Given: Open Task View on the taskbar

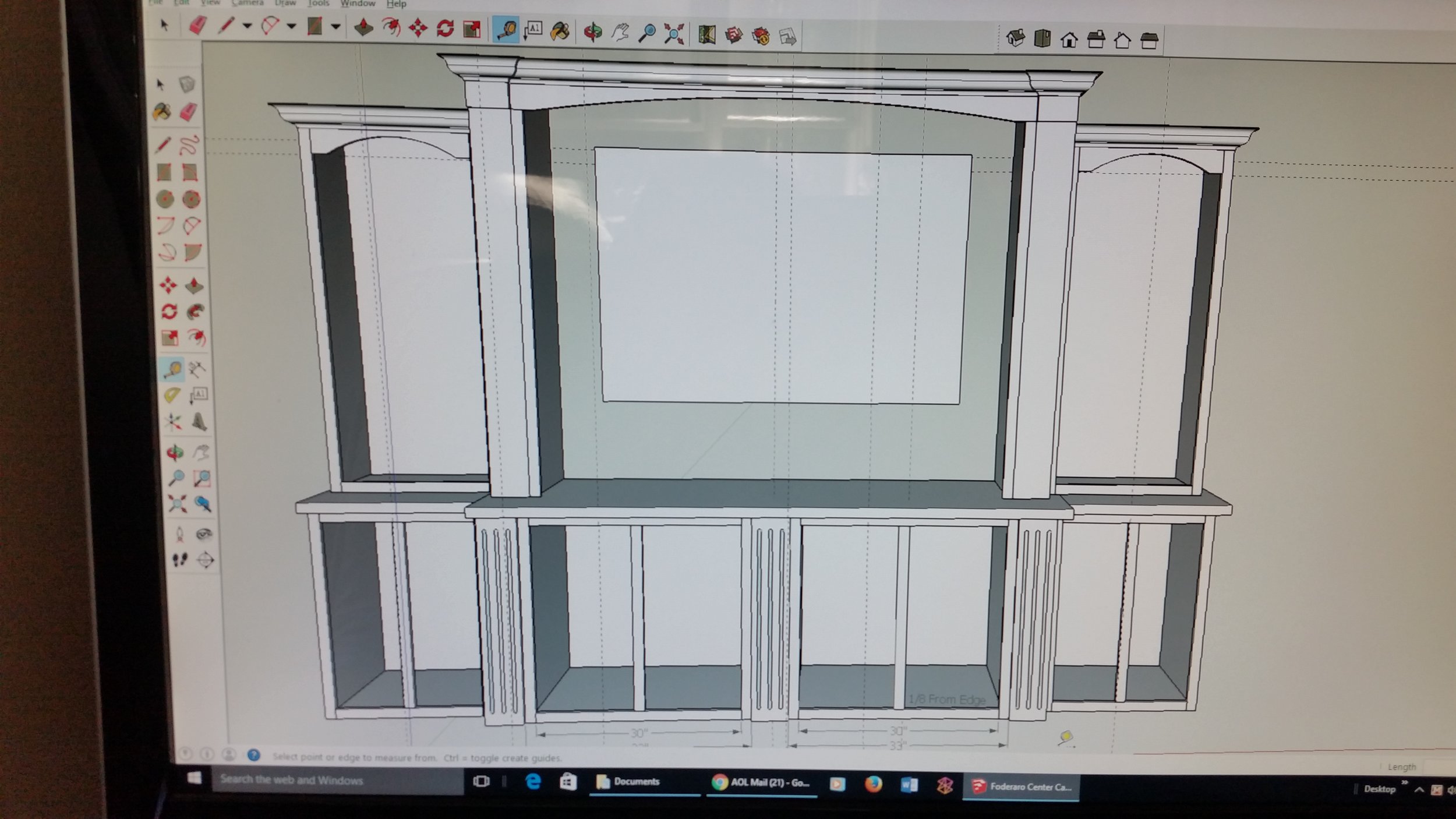Looking at the screenshot, I should pos(482,781).
